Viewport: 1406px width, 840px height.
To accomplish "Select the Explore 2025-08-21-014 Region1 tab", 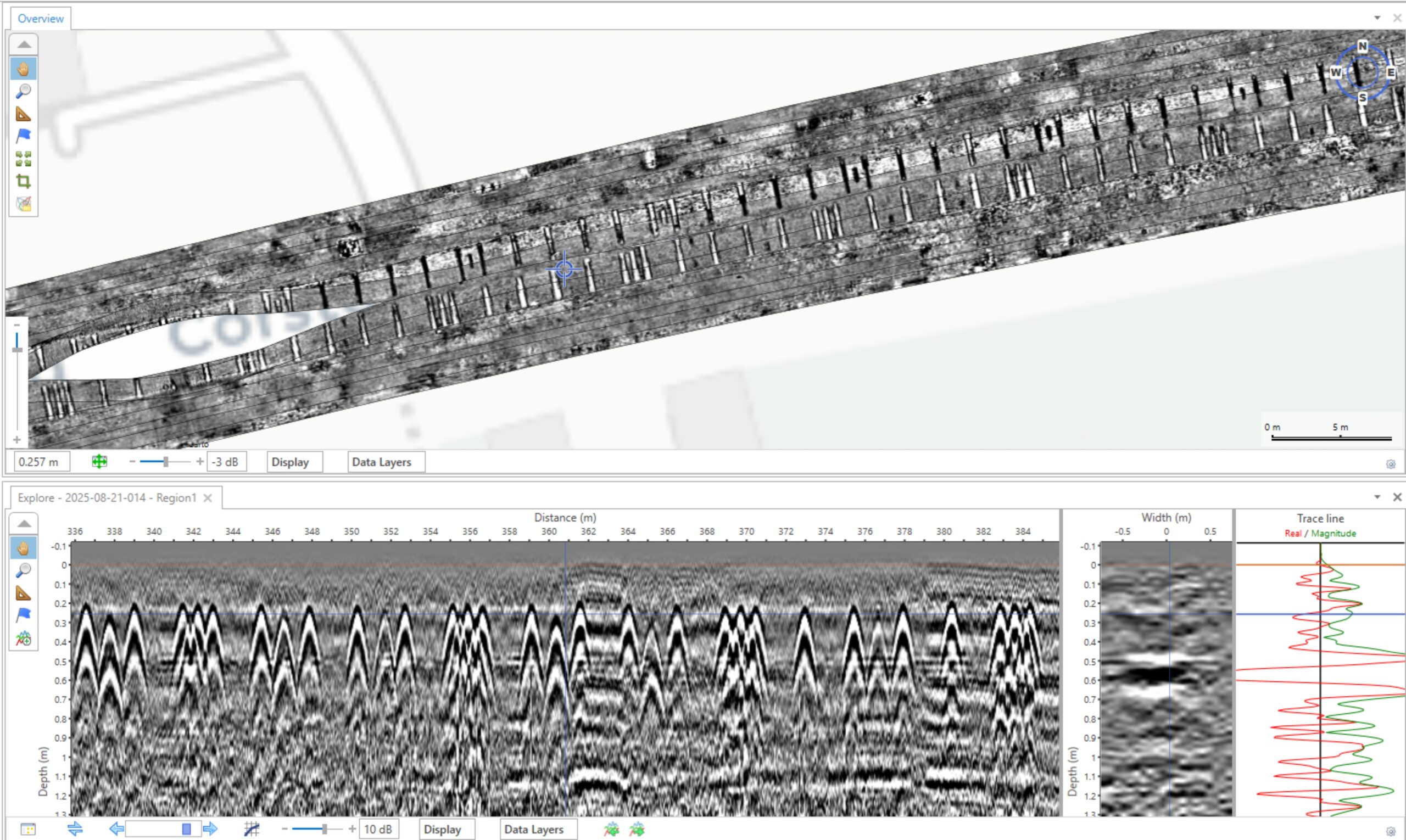I will (108, 498).
